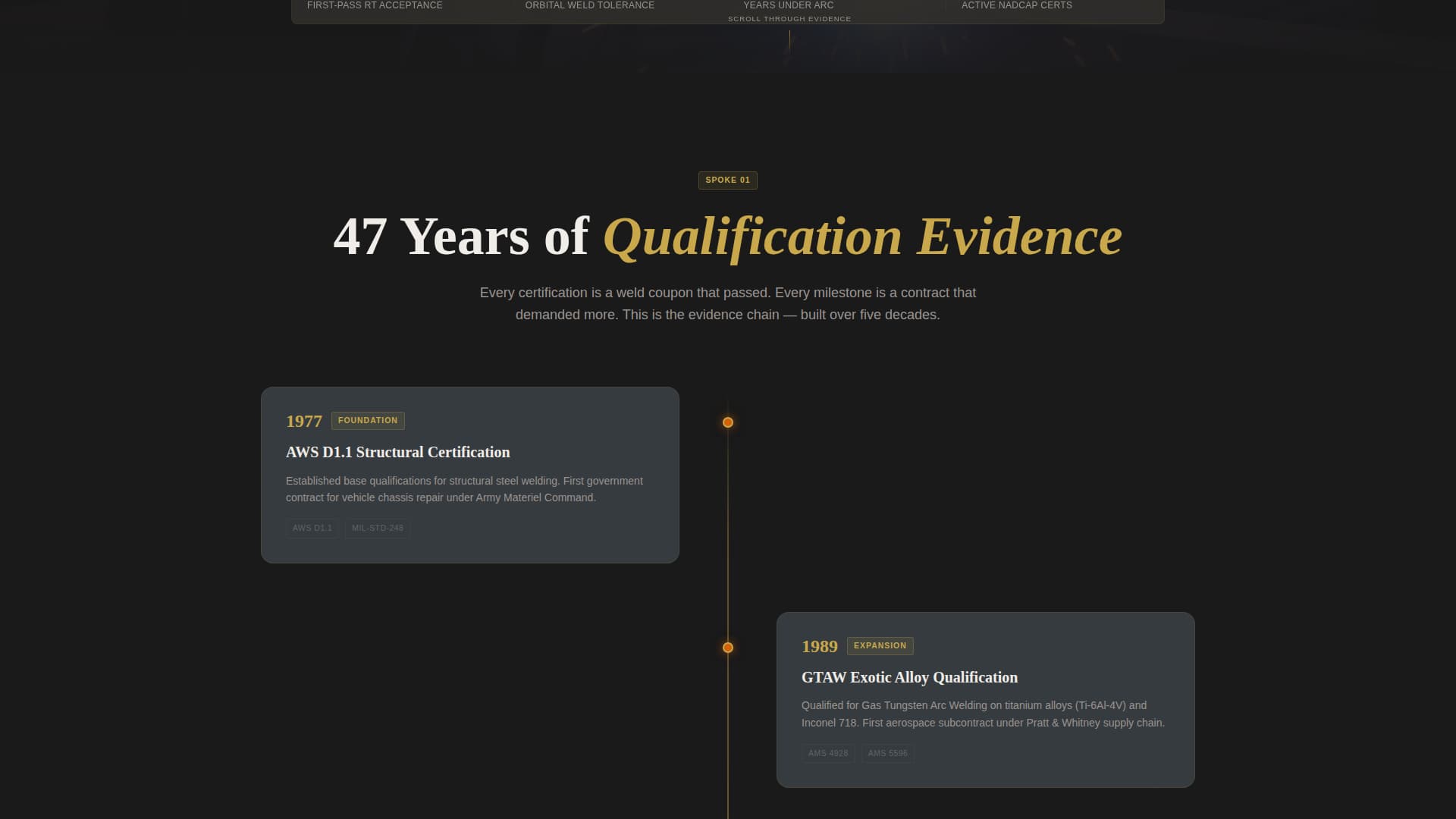Click the SPOKE 01 label

[727, 180]
